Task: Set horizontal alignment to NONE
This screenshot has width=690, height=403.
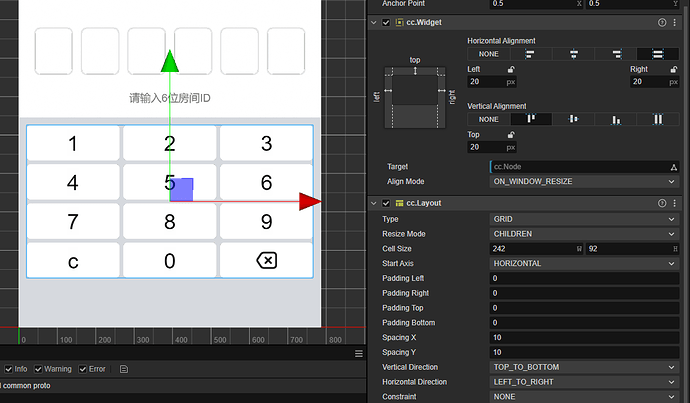Action: click(x=488, y=54)
